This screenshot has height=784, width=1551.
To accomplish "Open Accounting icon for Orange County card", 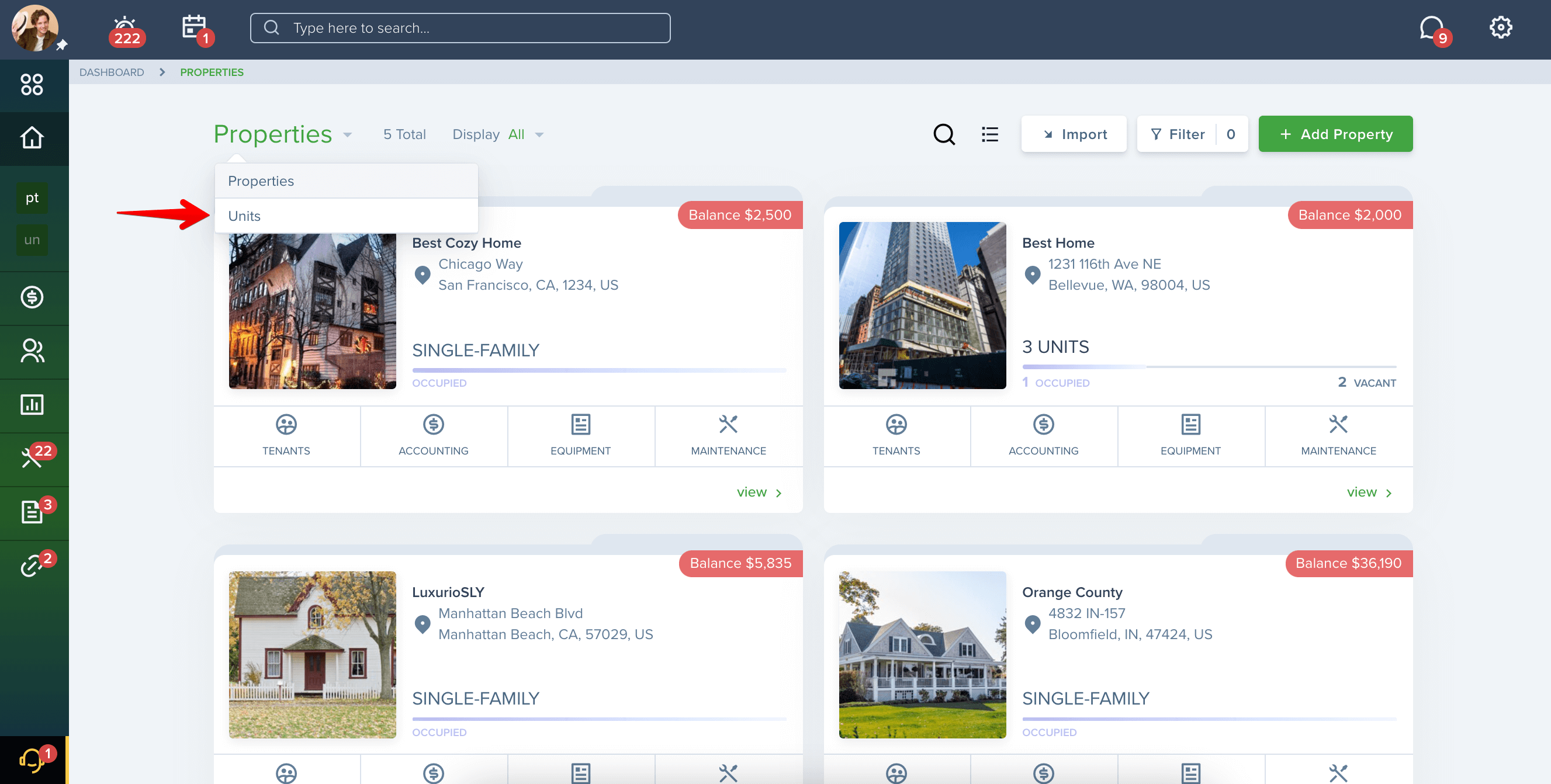I will [x=1043, y=772].
